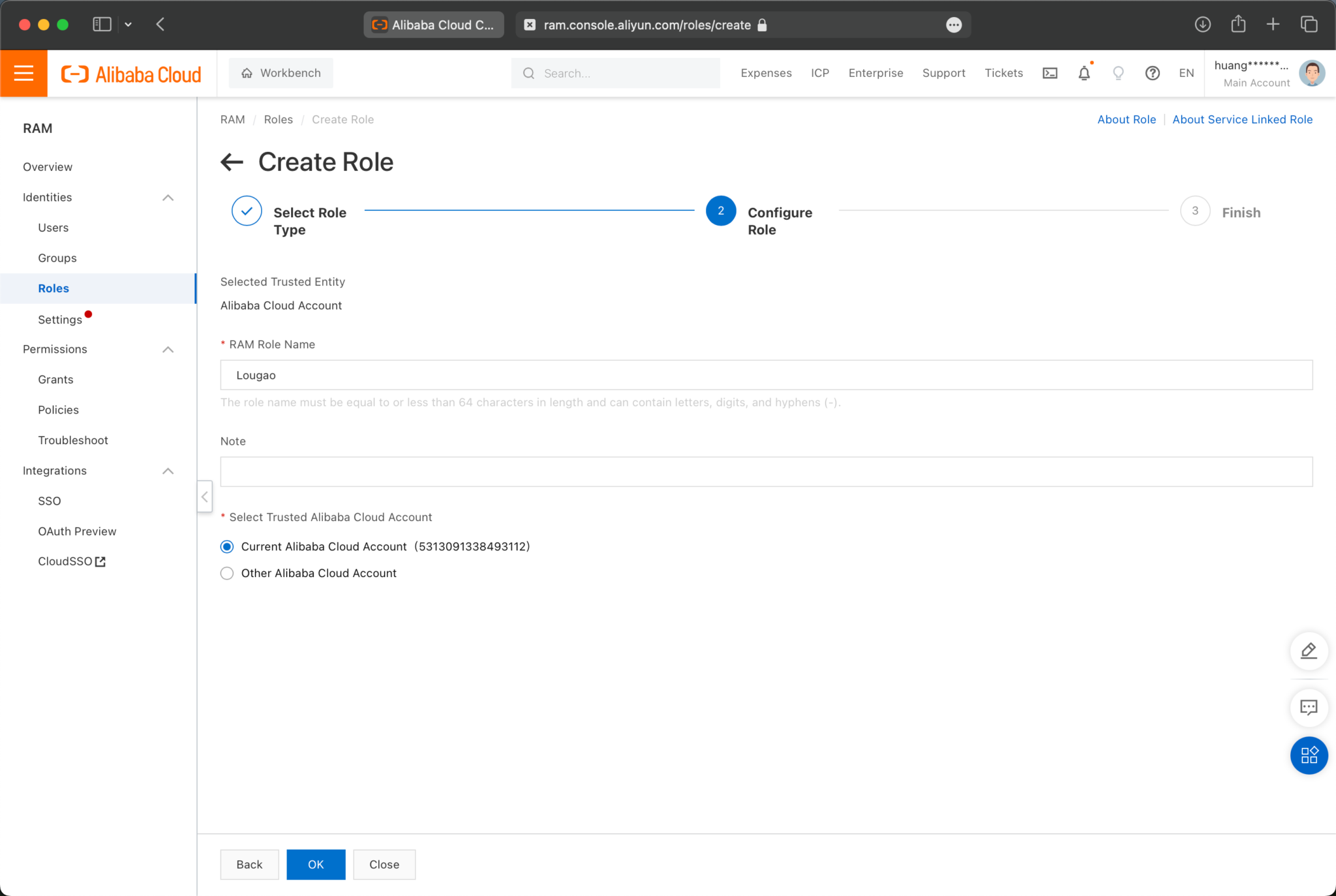Select Other Alibaba Cloud Account option
Viewport: 1336px width, 896px height.
(x=227, y=573)
